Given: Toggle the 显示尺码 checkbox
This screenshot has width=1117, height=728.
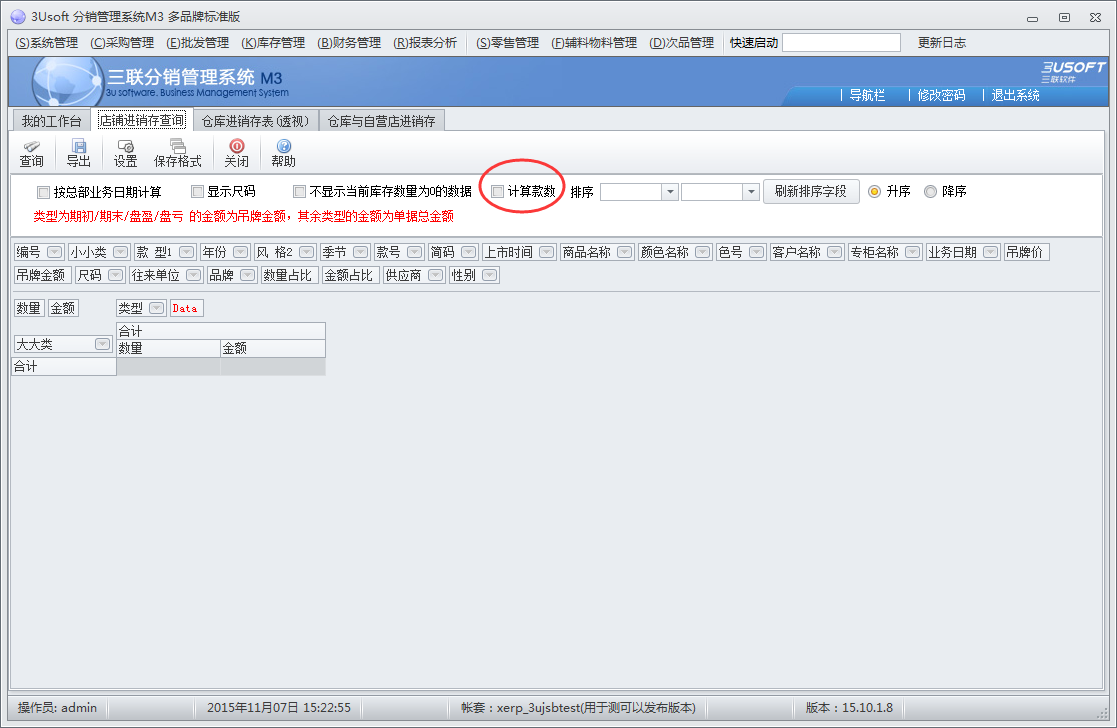Looking at the screenshot, I should (x=197, y=192).
